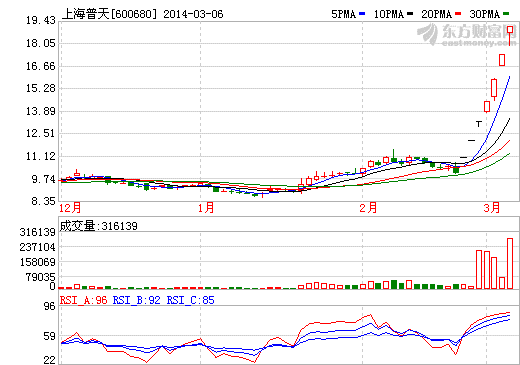
Task: Click the 20PMA legend label
Action: (437, 14)
